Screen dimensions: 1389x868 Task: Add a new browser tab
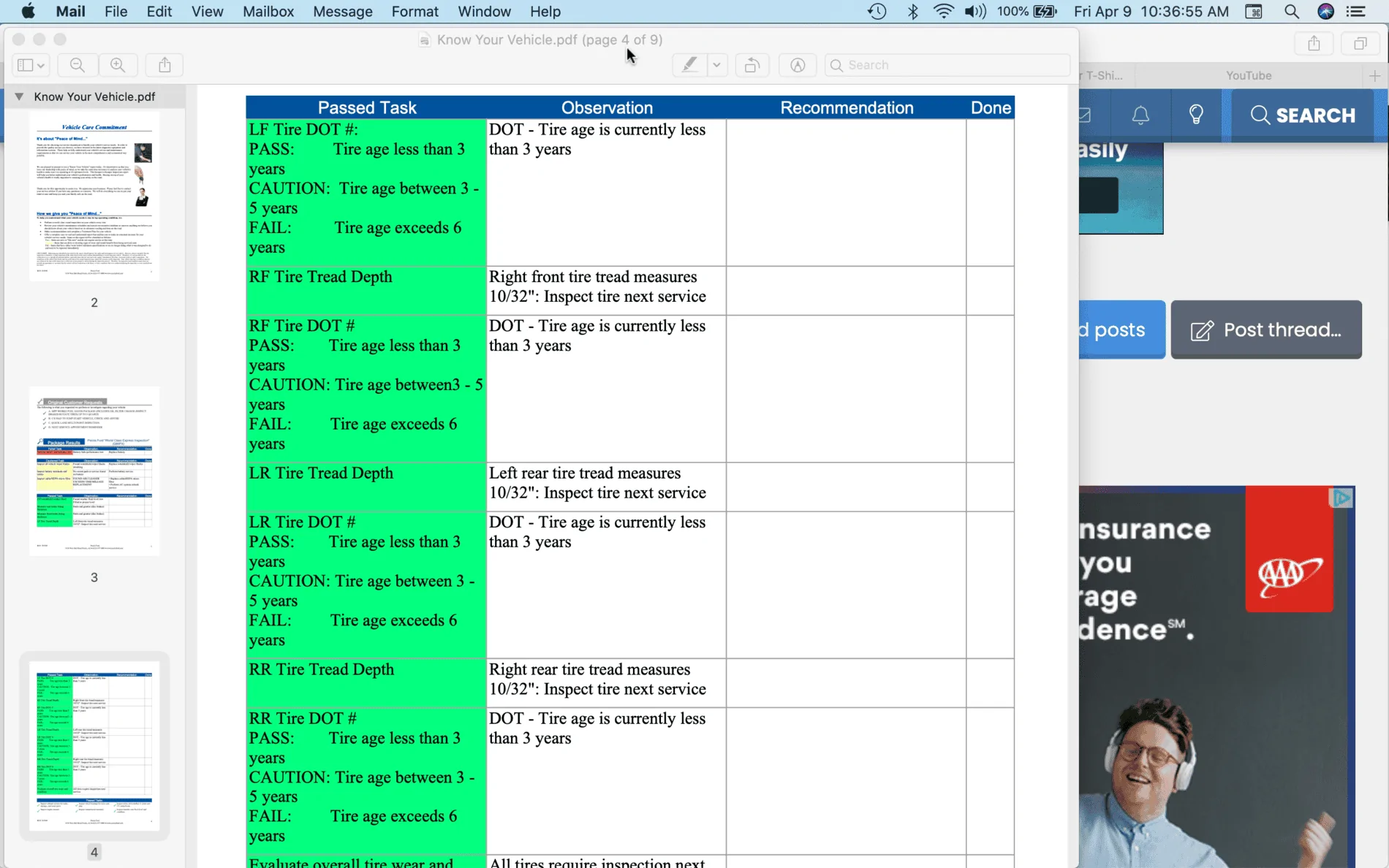(1374, 75)
